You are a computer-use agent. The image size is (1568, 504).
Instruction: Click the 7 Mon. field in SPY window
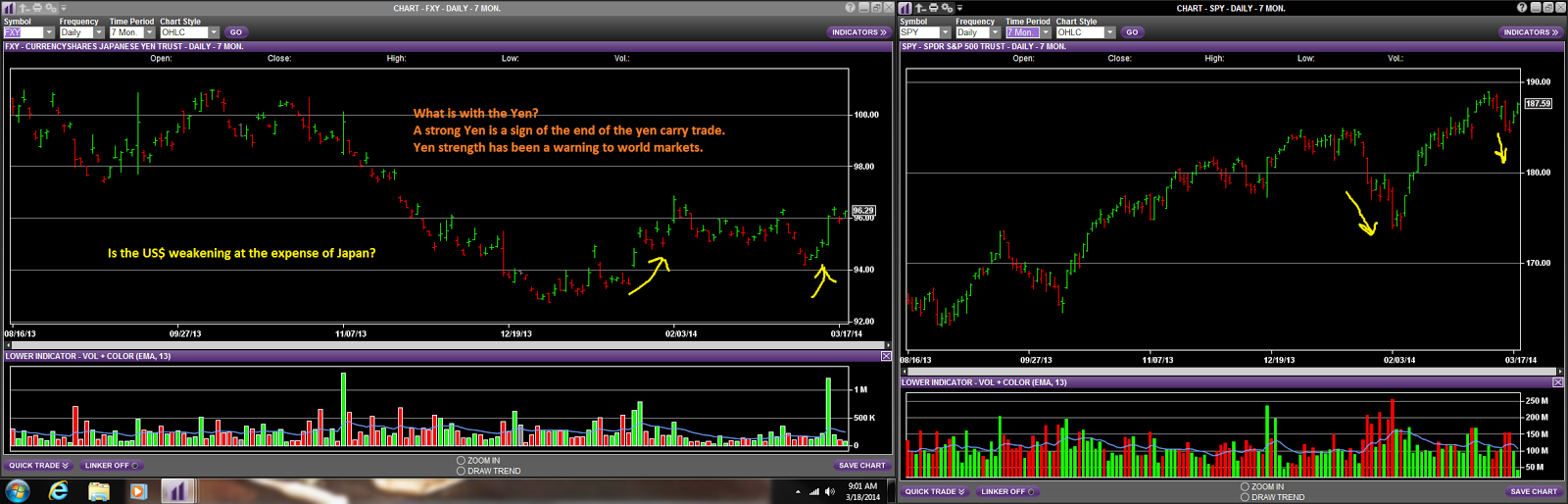tap(1023, 32)
